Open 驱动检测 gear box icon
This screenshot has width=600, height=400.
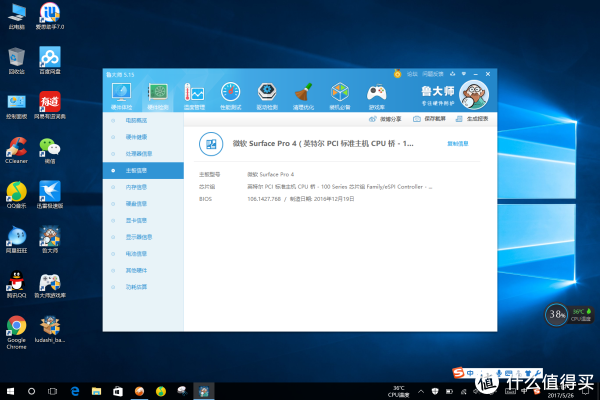(267, 96)
